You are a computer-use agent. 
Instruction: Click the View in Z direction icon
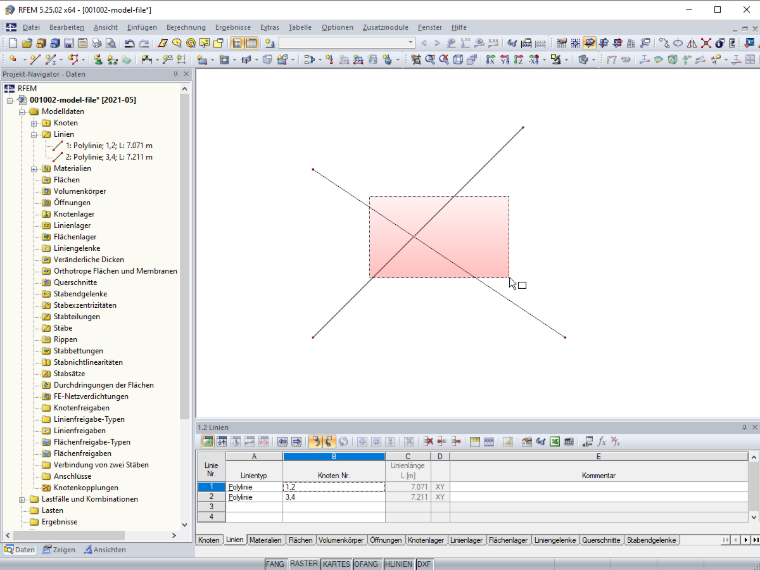(x=519, y=60)
